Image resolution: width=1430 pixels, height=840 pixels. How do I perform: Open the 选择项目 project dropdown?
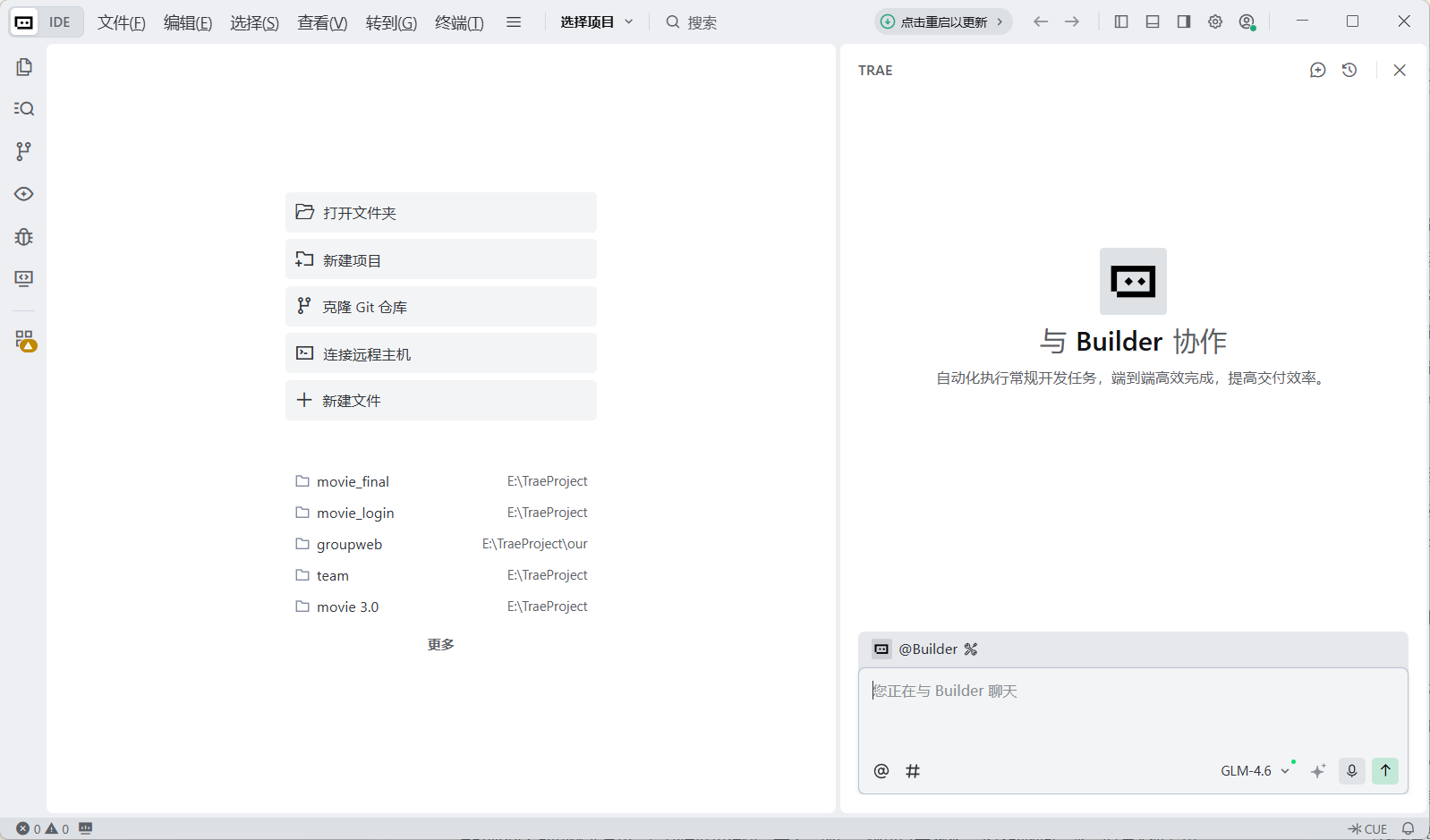[597, 21]
